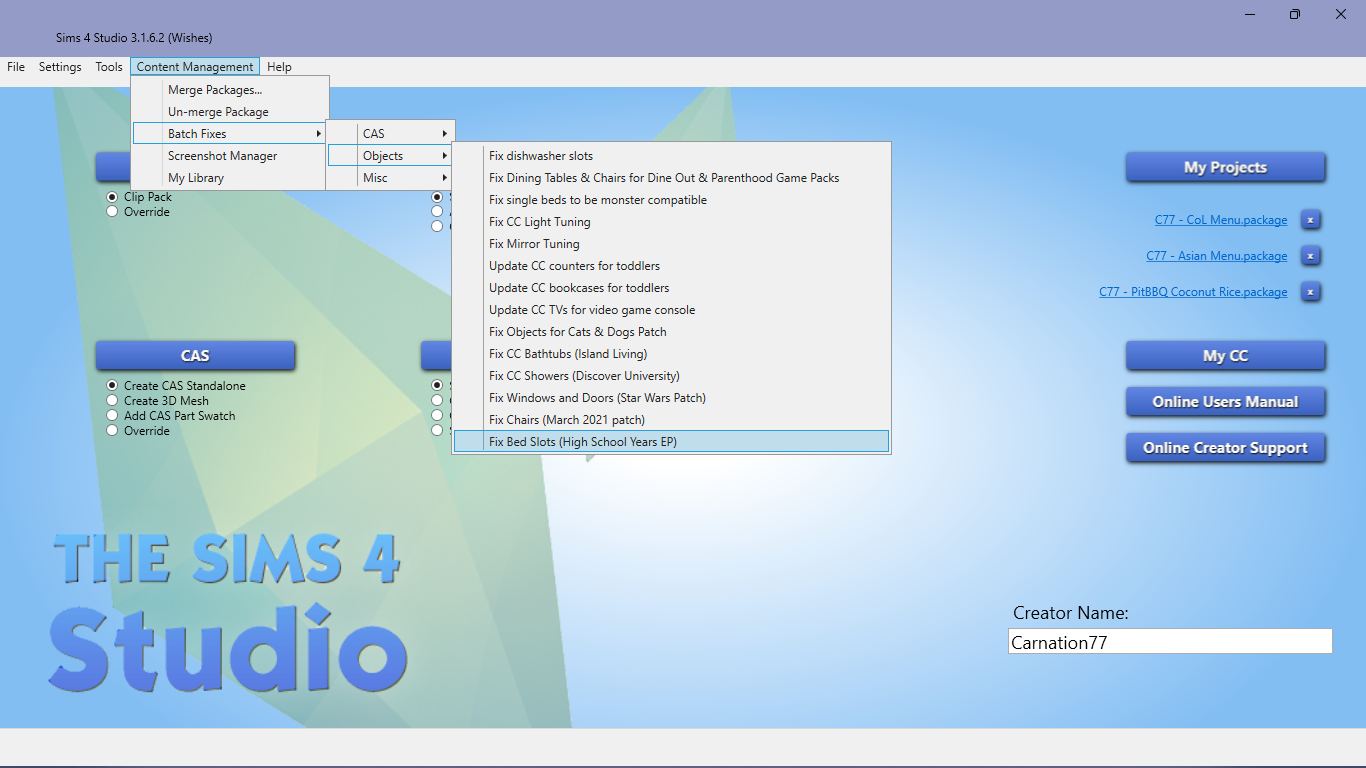Viewport: 1366px width, 768px height.
Task: Click the My CC button
Action: (x=1225, y=356)
